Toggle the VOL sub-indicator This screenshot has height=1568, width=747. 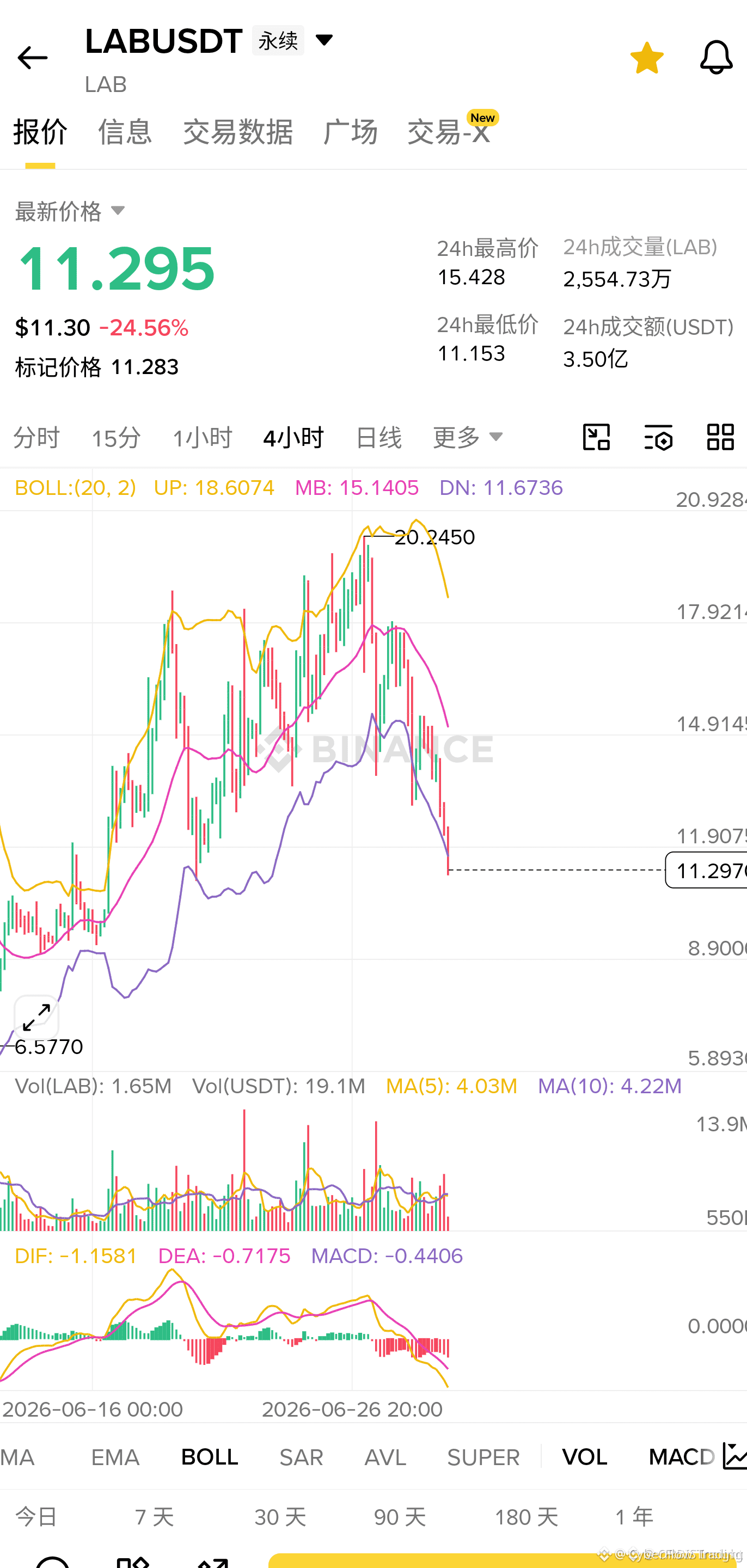pyautogui.click(x=584, y=1457)
